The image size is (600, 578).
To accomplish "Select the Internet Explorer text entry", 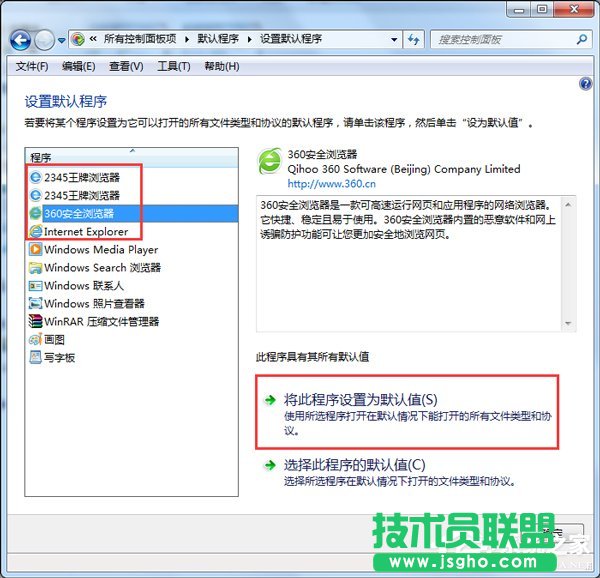I will (x=86, y=232).
